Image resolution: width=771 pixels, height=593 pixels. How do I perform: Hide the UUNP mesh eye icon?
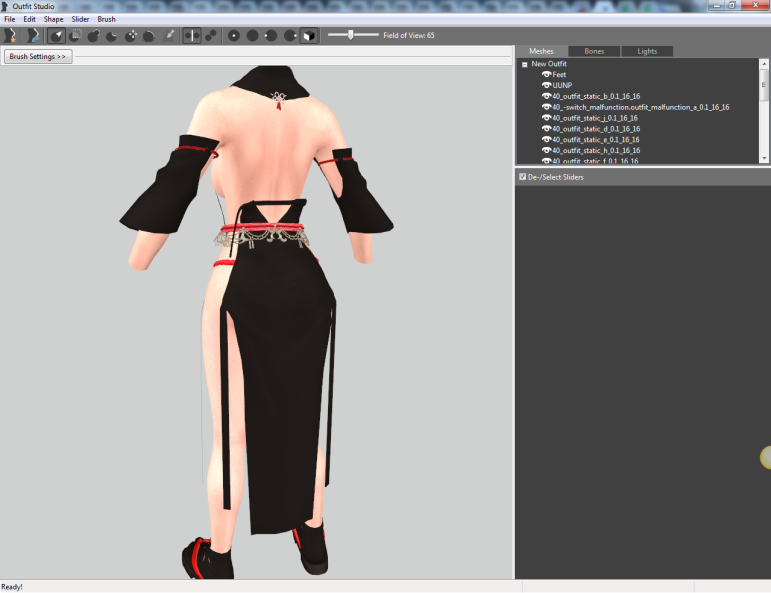[x=546, y=86]
